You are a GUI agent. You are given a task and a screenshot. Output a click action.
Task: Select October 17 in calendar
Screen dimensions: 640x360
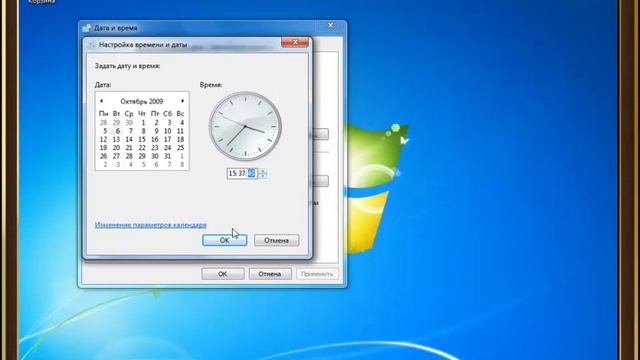pos(167,140)
